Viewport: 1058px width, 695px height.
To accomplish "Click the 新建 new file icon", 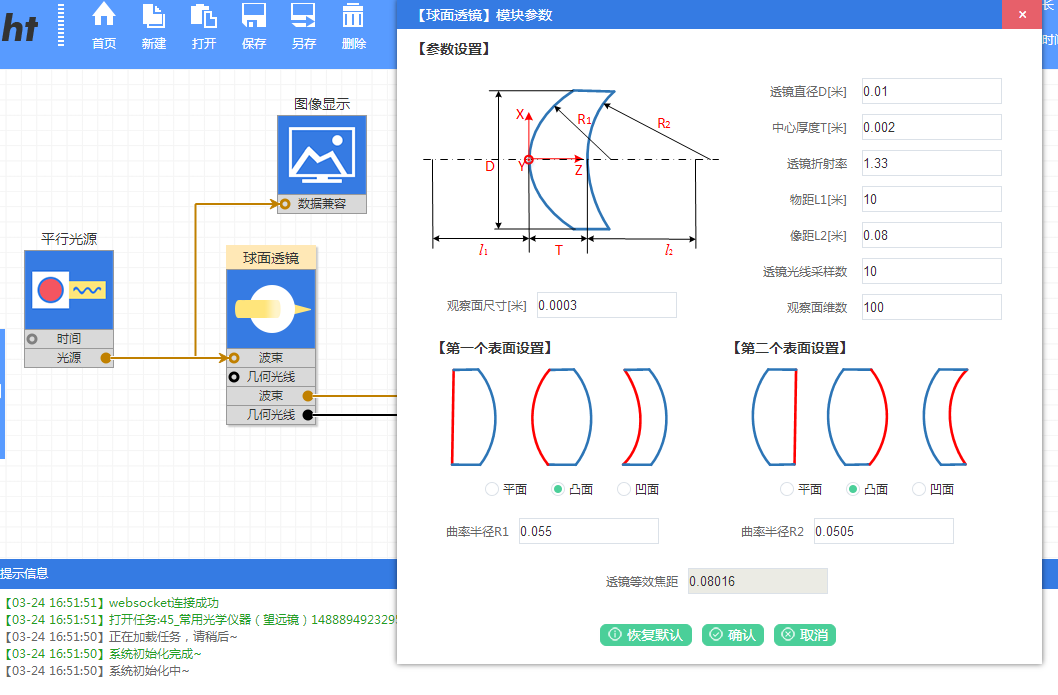I will tap(153, 15).
